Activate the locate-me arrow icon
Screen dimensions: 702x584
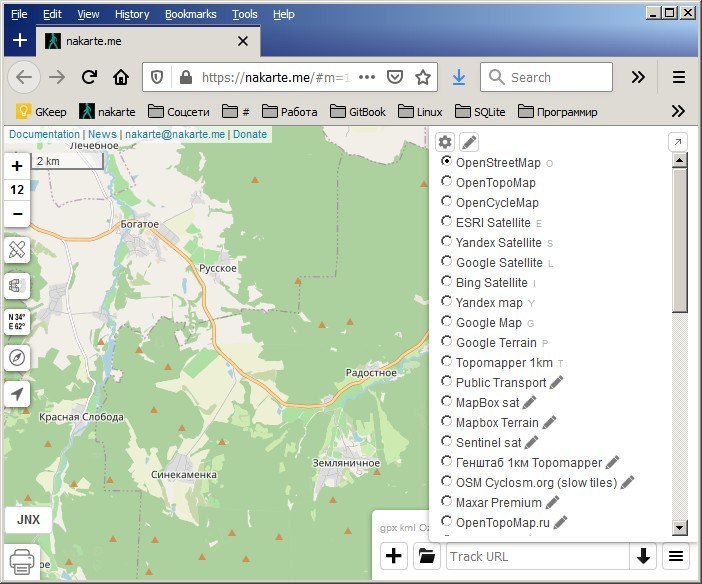click(x=17, y=394)
